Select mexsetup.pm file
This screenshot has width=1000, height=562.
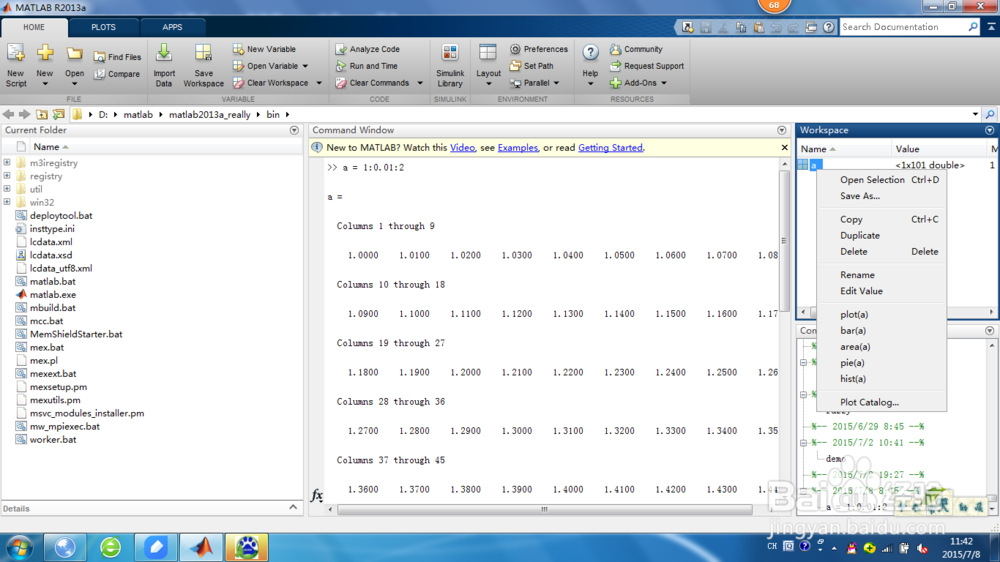[x=58, y=387]
